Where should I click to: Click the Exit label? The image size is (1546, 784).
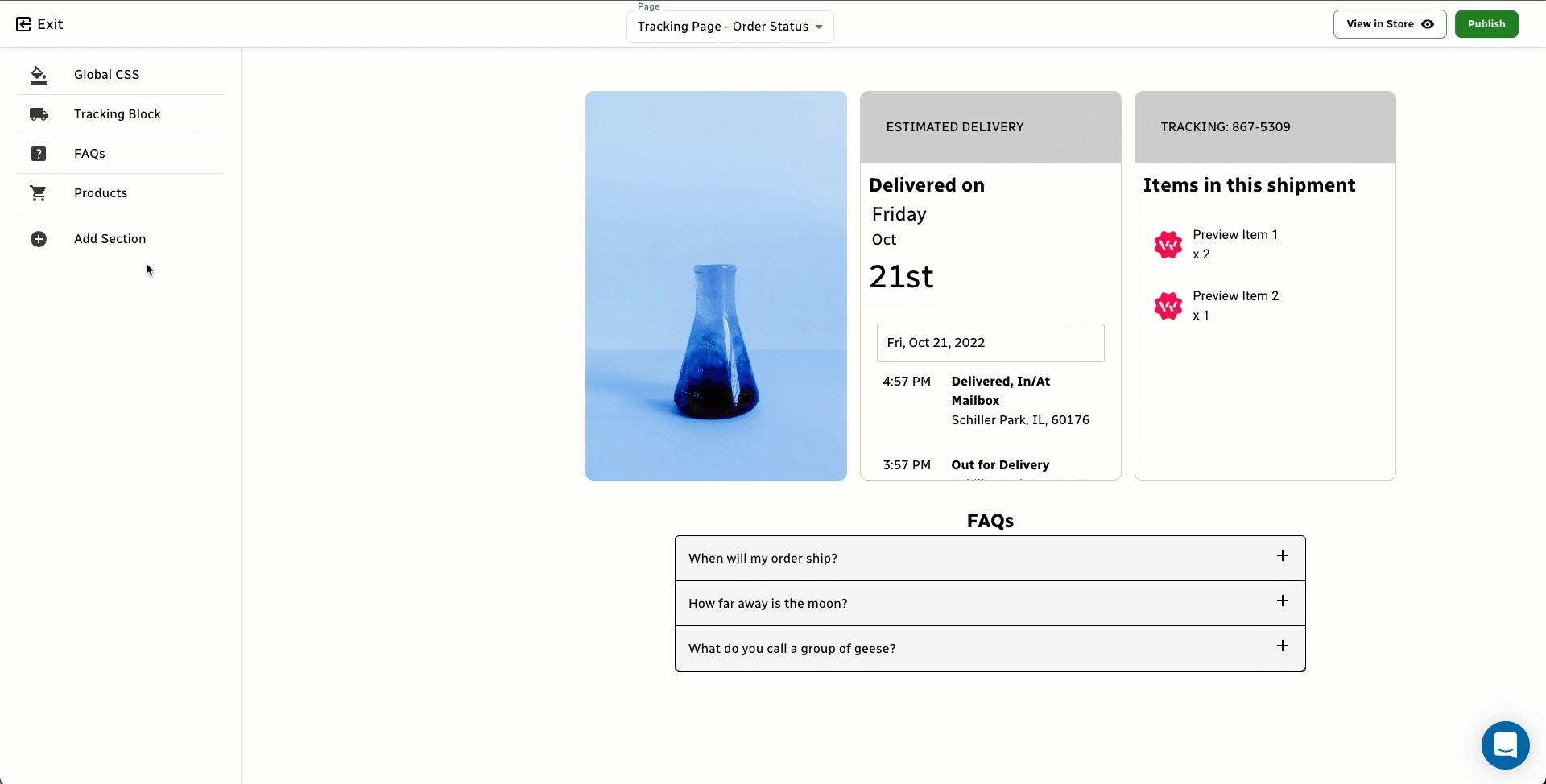click(50, 24)
